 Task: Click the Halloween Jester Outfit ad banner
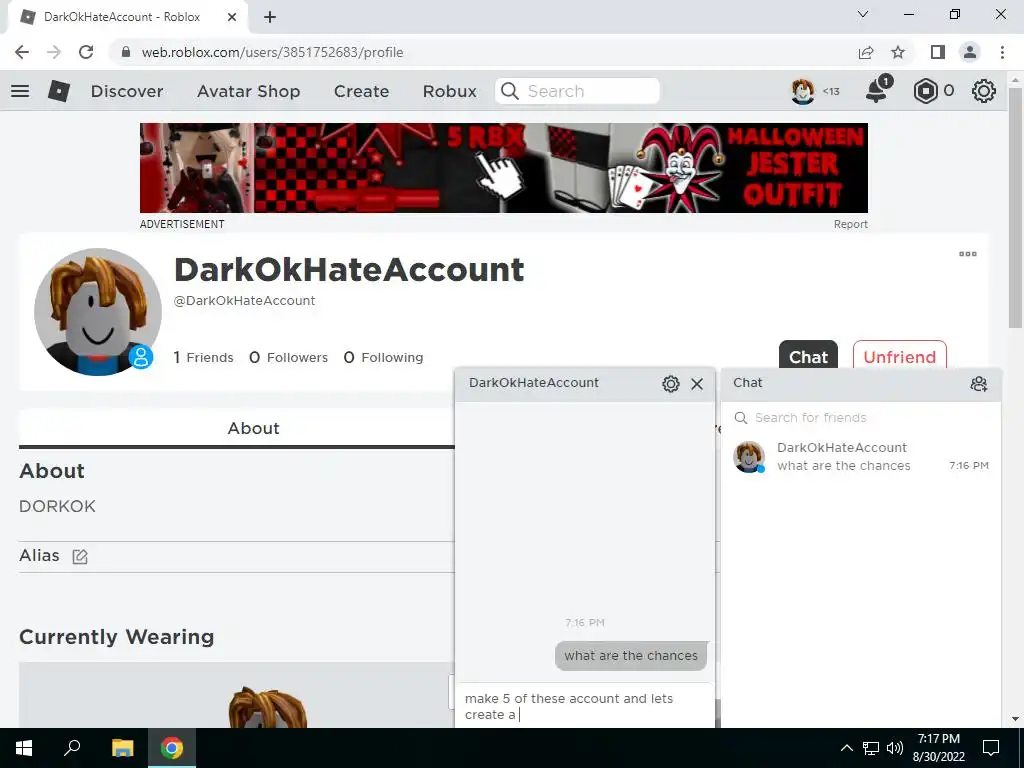tap(504, 168)
